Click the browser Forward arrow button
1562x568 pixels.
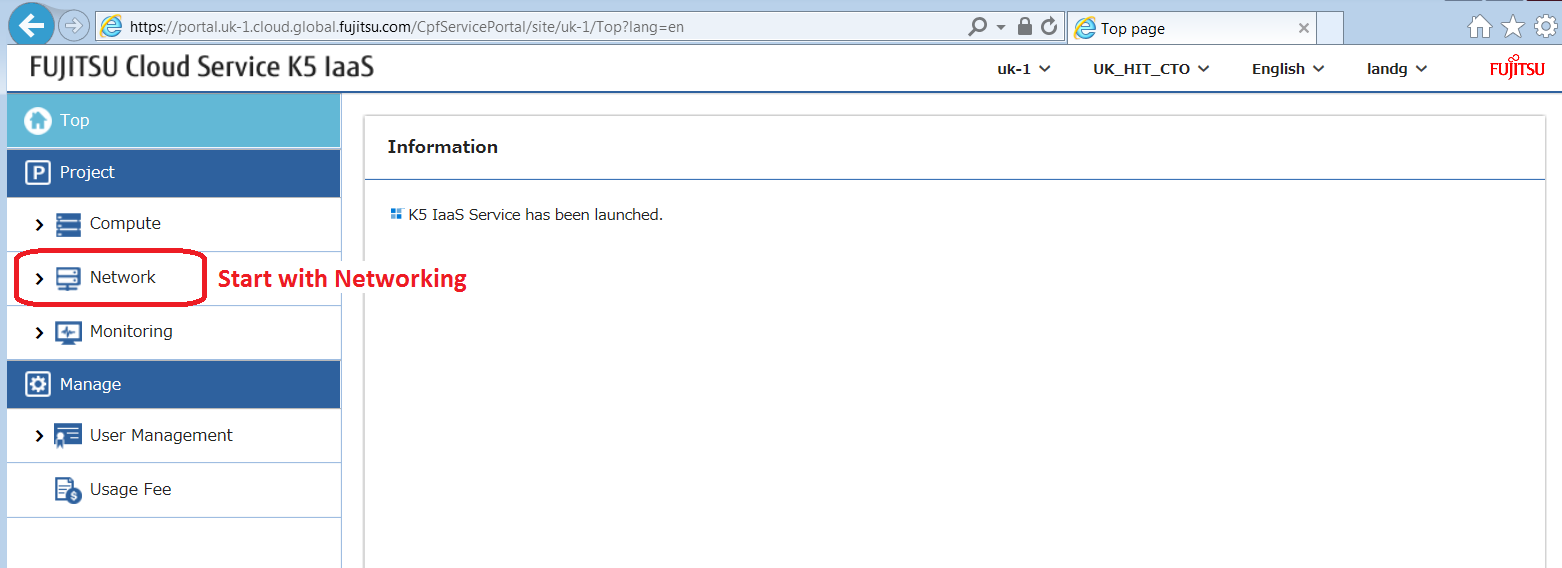click(x=74, y=26)
